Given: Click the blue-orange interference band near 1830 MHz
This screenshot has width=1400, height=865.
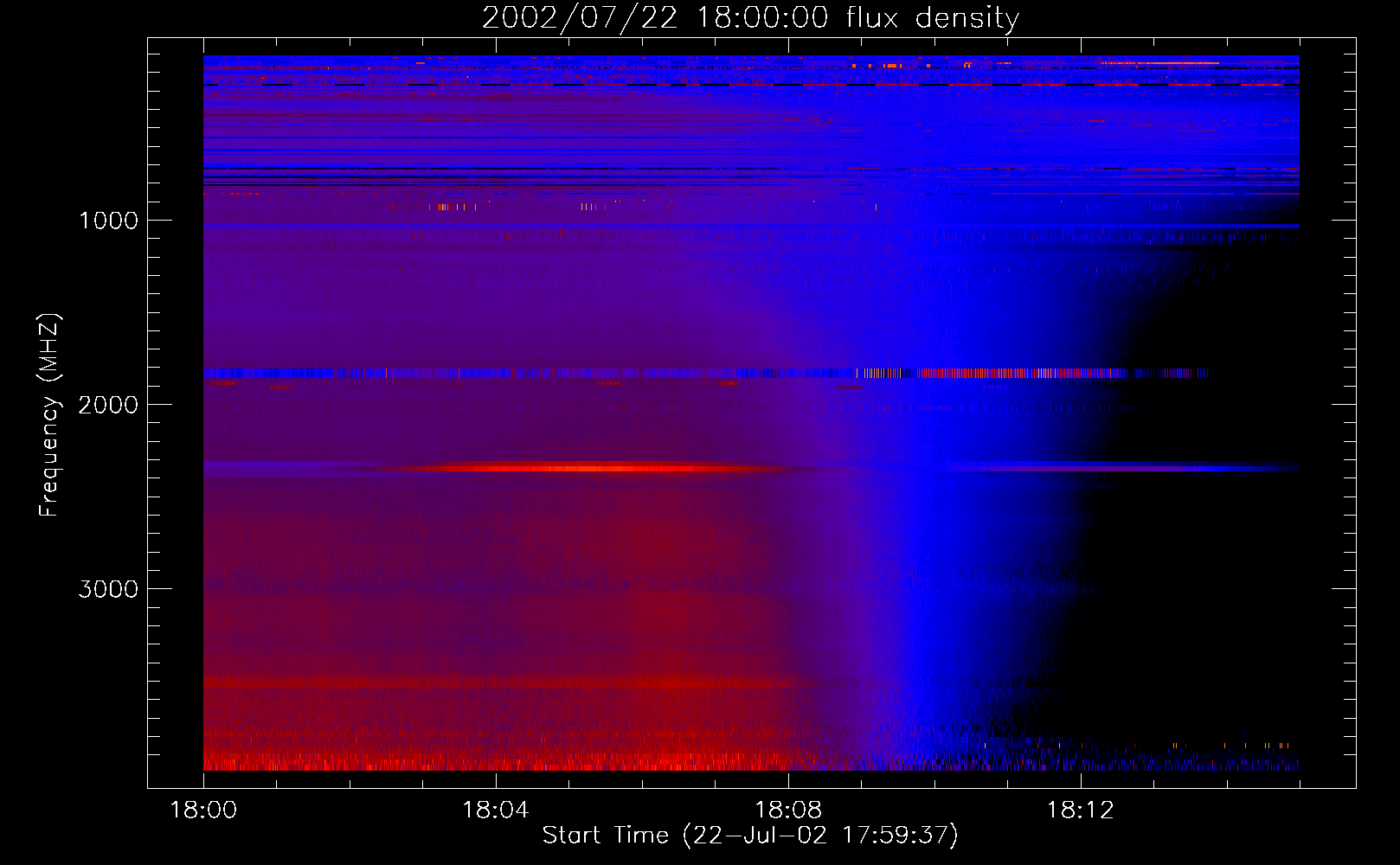Looking at the screenshot, I should click(705, 374).
